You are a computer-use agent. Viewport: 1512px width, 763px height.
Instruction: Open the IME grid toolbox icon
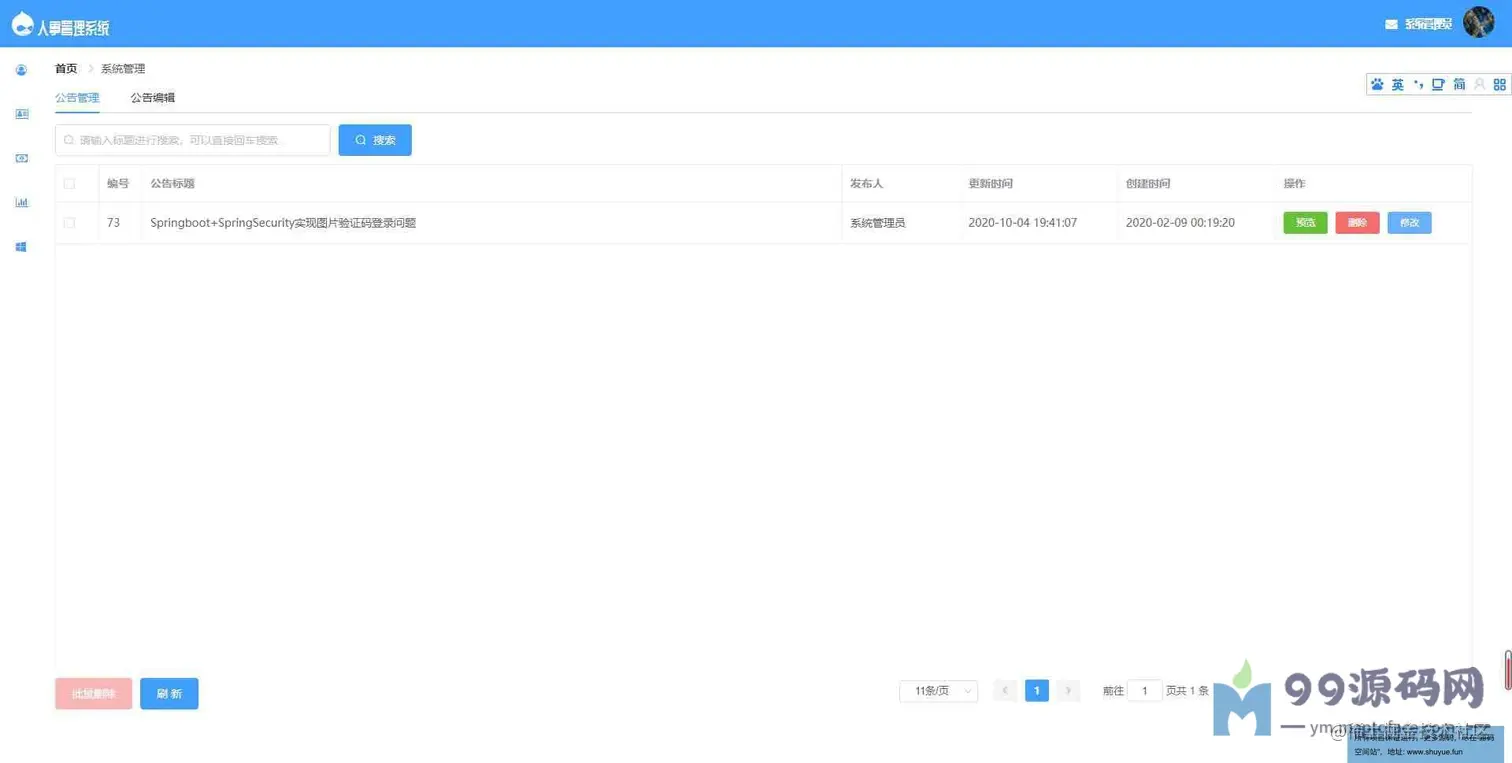1499,85
